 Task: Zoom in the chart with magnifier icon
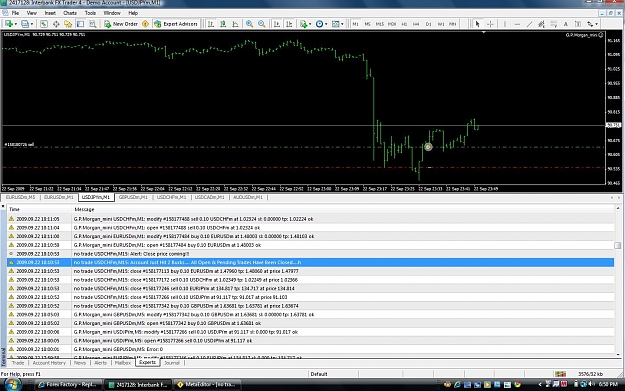249,24
